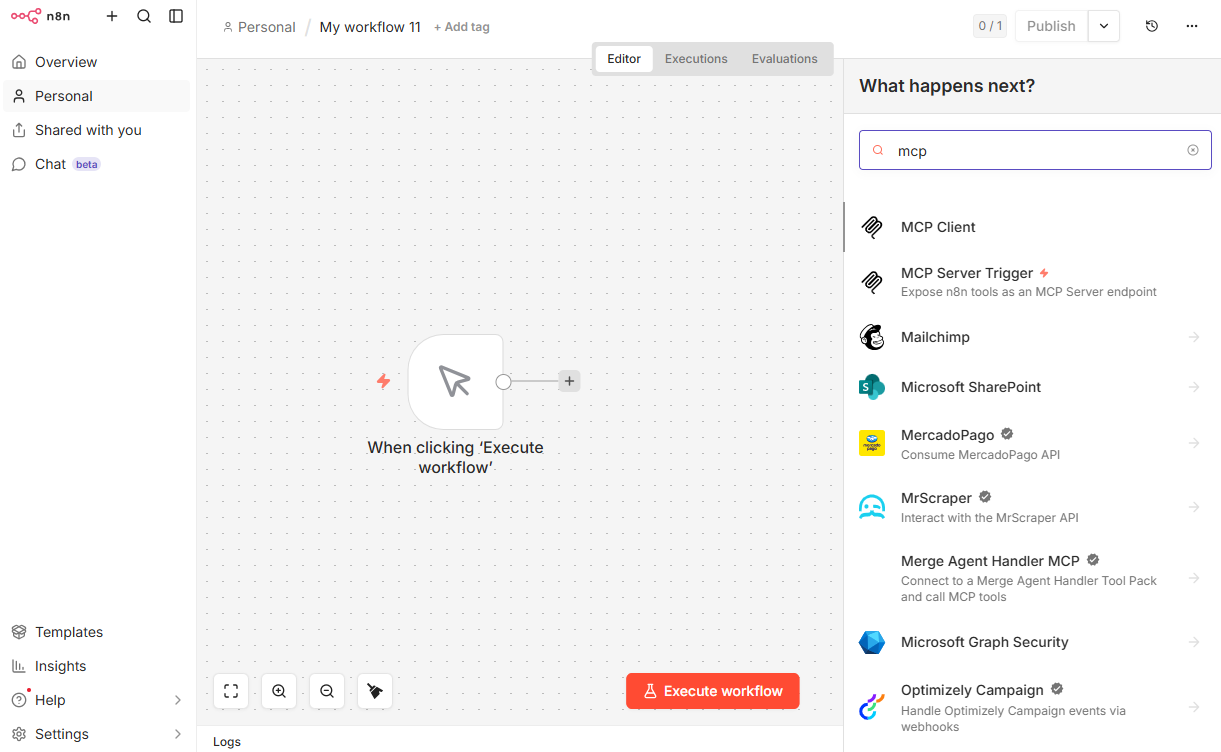Expand MercadoPago row arrow

point(1194,443)
